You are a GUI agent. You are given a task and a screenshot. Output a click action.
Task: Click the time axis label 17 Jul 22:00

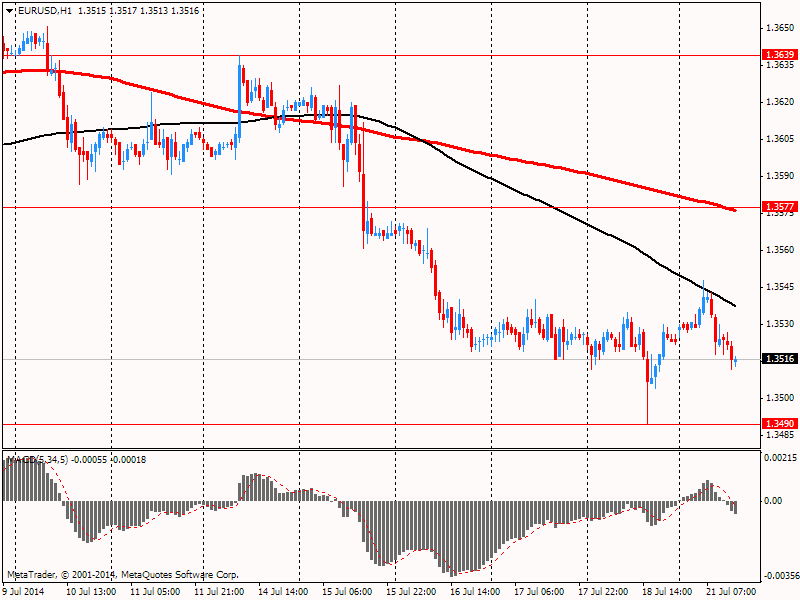coord(603,591)
